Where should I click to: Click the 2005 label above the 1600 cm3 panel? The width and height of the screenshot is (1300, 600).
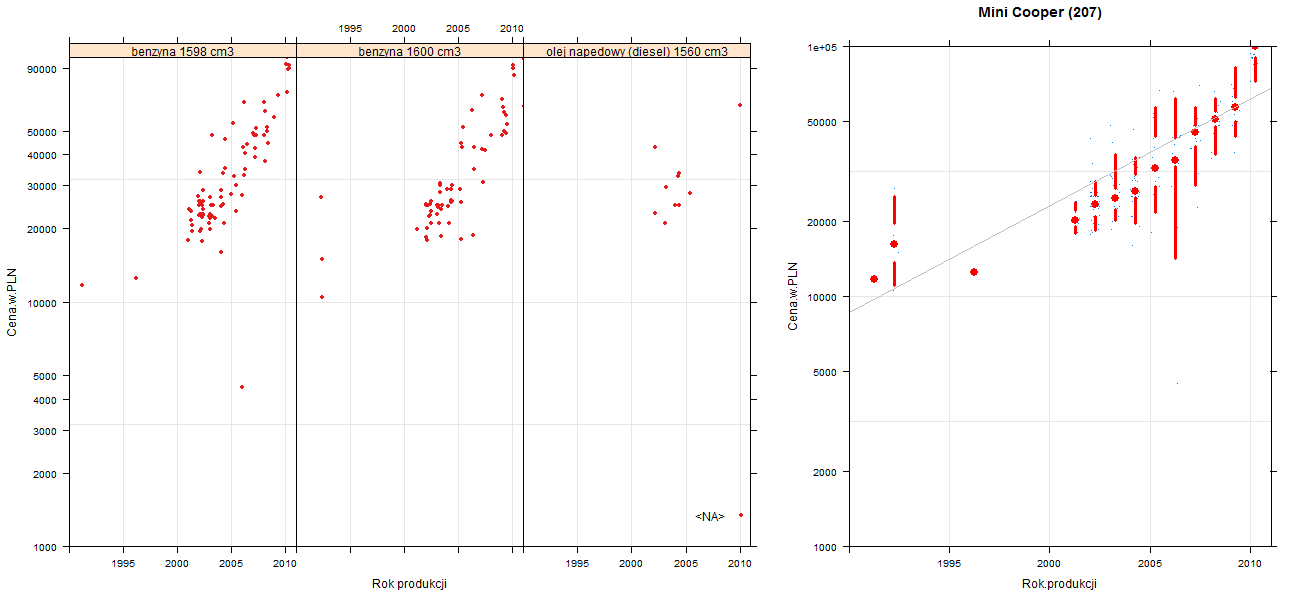458,29
